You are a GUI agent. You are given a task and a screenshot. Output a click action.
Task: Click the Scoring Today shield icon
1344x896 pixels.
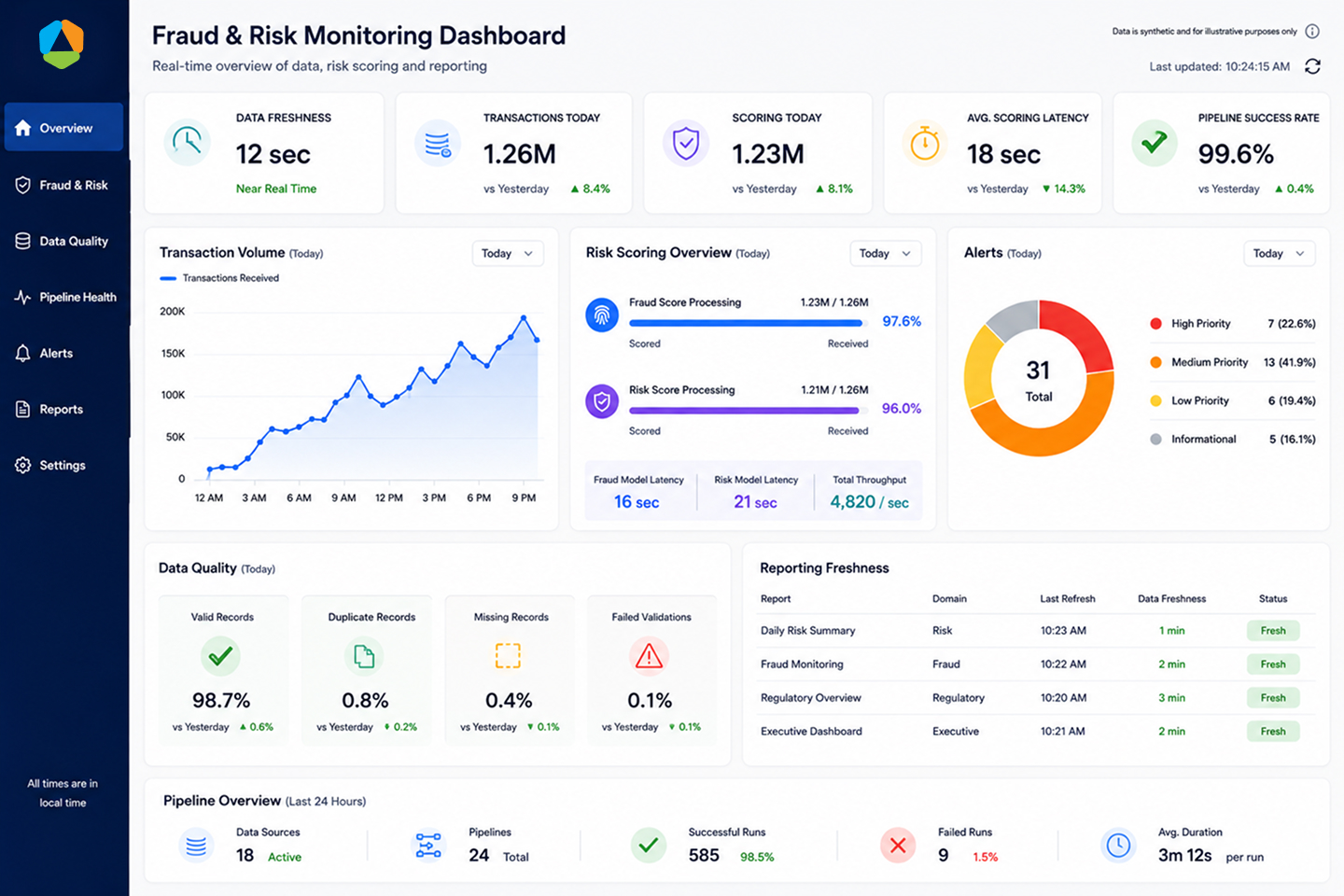tap(686, 143)
